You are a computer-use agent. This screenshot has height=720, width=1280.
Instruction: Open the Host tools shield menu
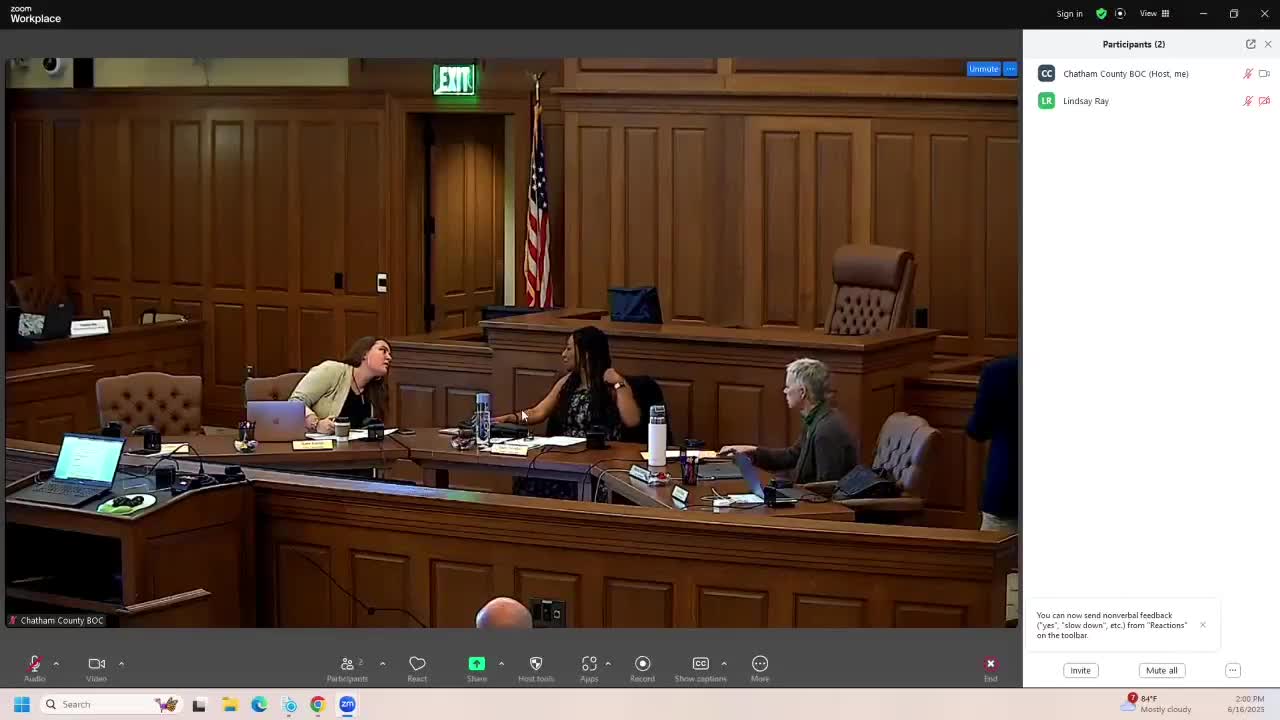(x=536, y=668)
